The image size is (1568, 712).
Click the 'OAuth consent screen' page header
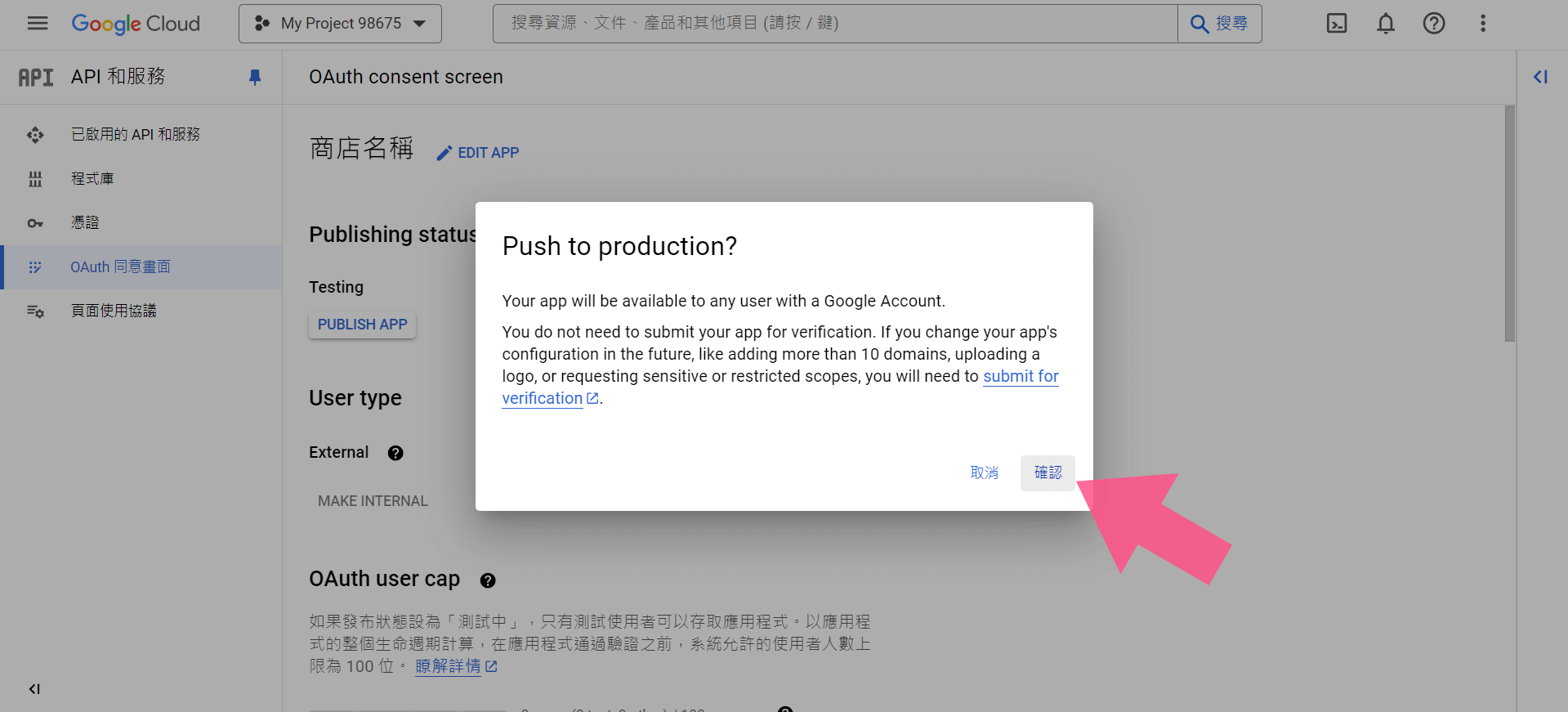[406, 77]
